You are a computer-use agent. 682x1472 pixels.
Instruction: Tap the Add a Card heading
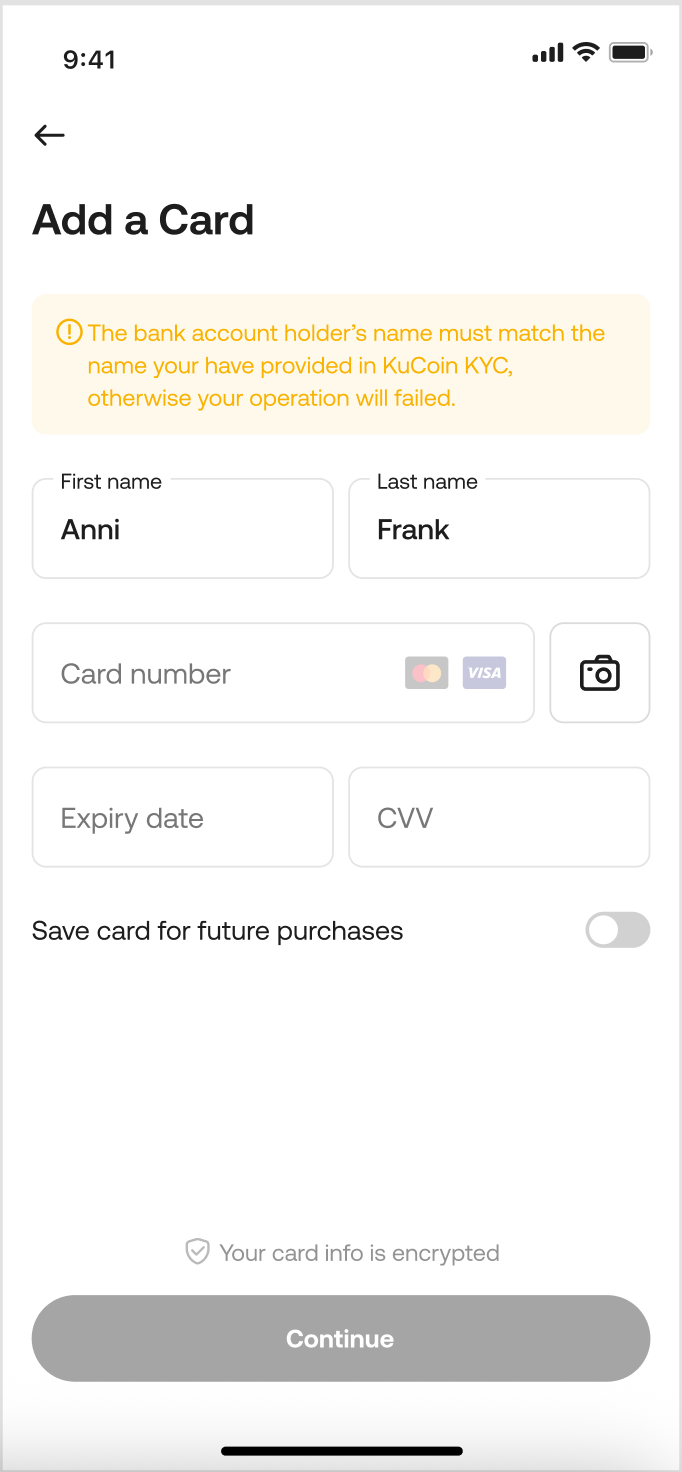coord(143,220)
